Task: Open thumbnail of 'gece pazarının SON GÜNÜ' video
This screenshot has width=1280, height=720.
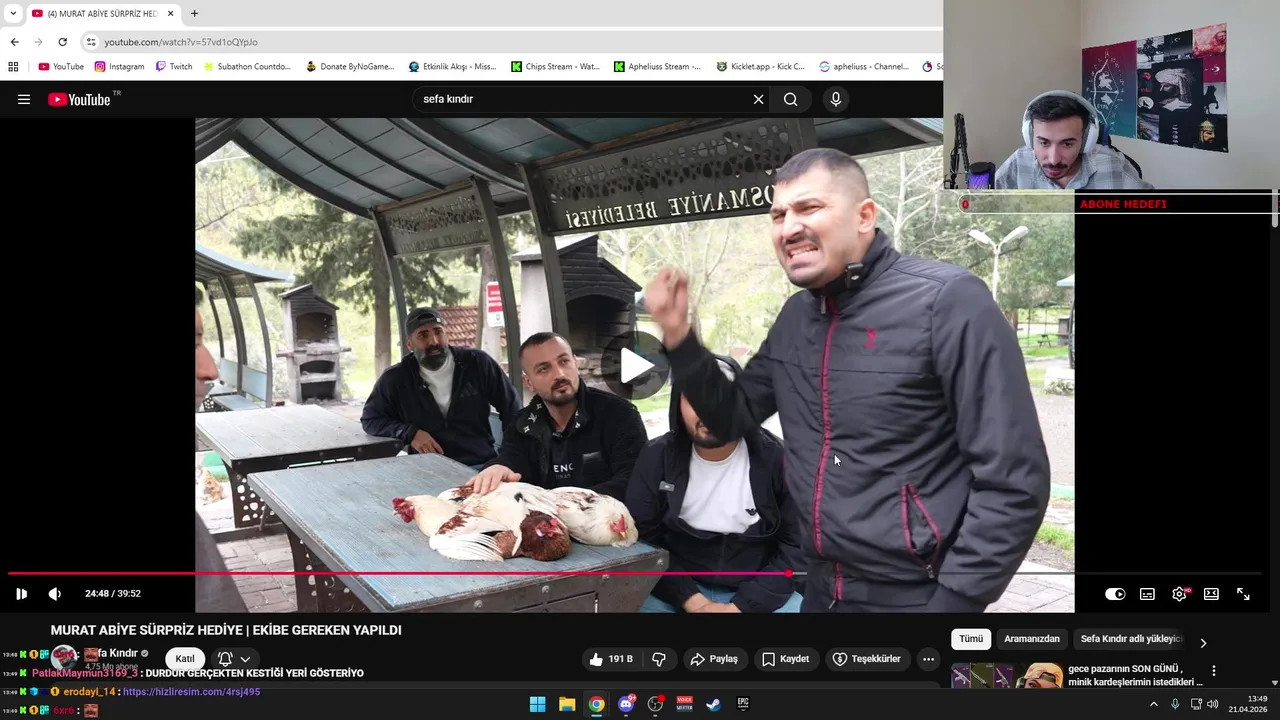Action: pos(1006,676)
